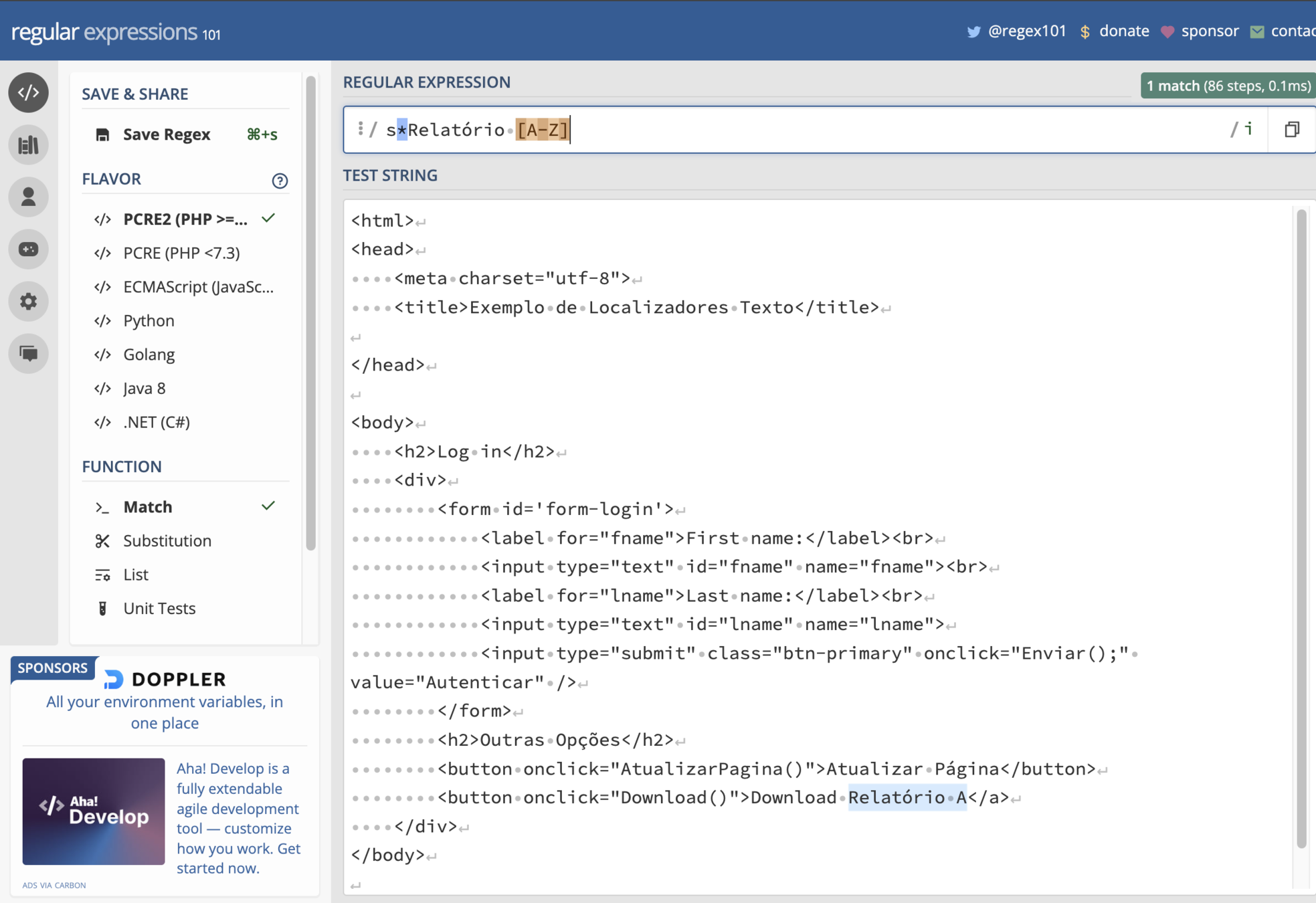1316x903 pixels.
Task: Click the flavor help question mark icon
Action: (x=280, y=181)
